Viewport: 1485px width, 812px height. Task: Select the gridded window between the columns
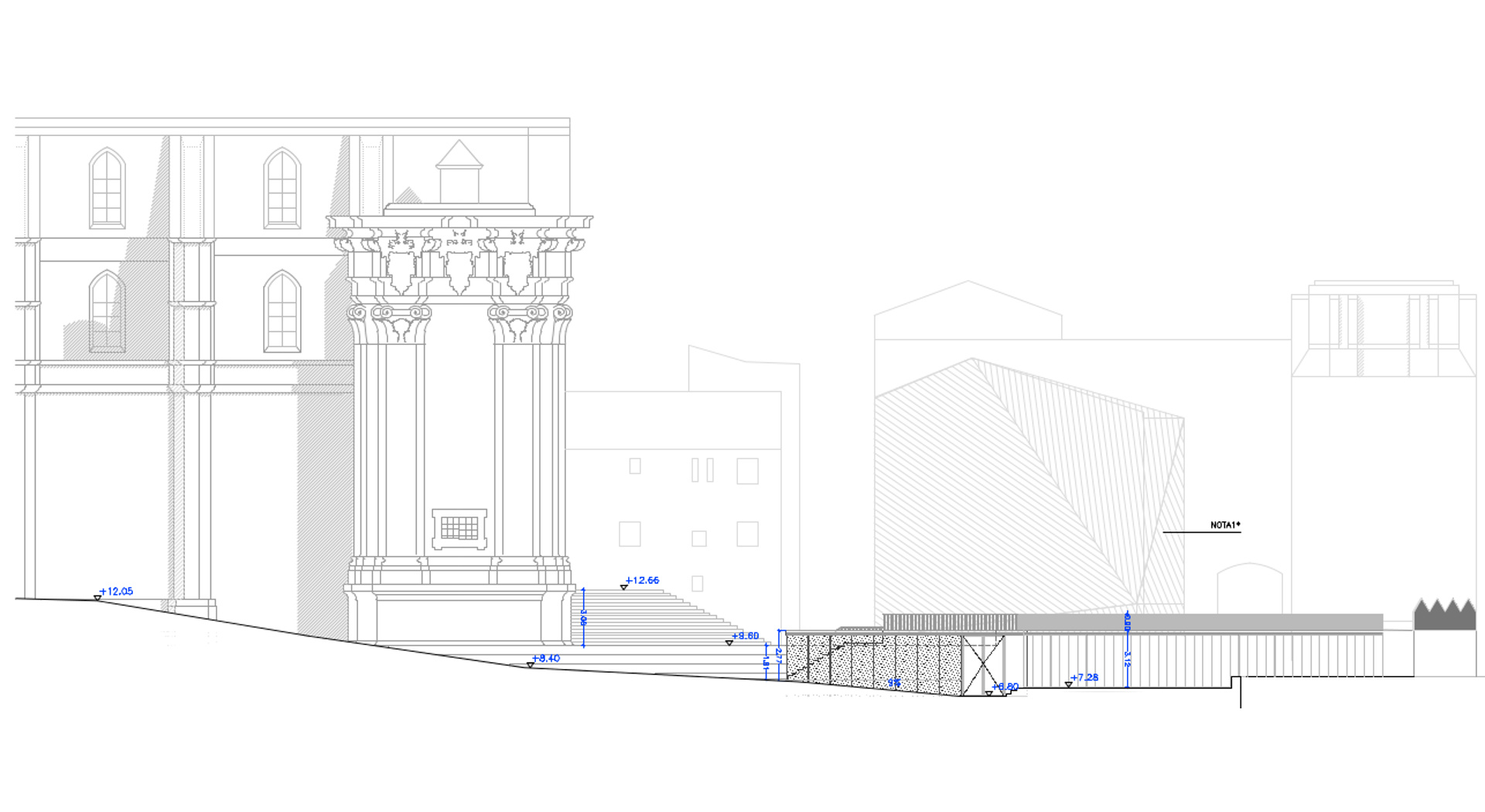(x=459, y=528)
